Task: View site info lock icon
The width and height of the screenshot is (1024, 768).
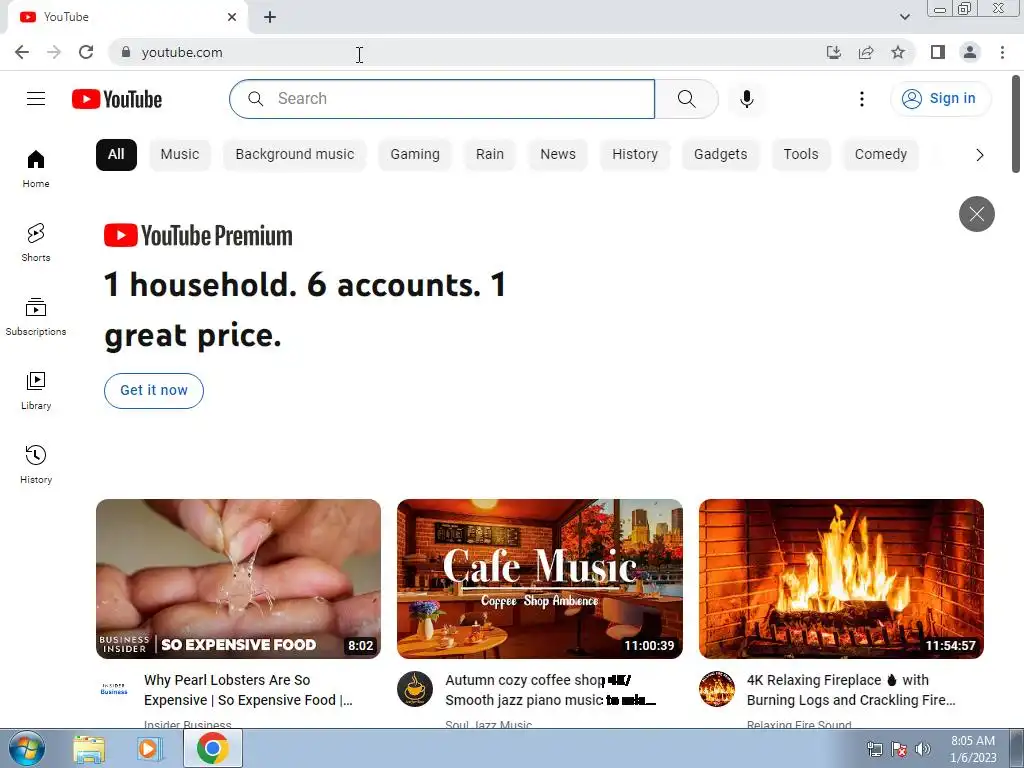Action: [126, 52]
